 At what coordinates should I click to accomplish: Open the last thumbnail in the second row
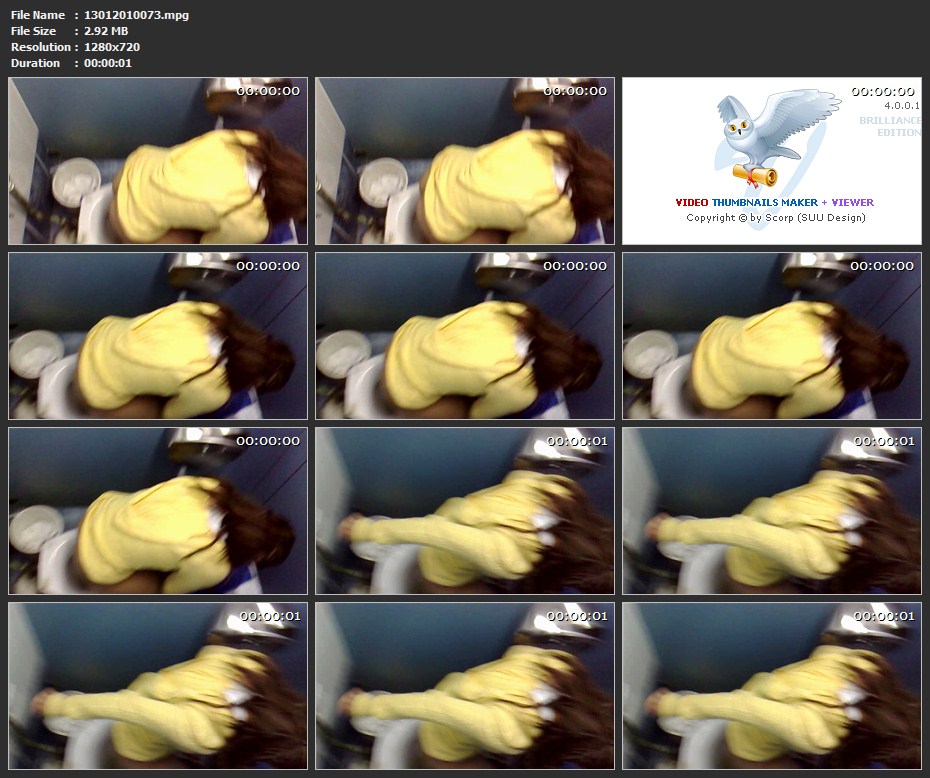[x=771, y=336]
